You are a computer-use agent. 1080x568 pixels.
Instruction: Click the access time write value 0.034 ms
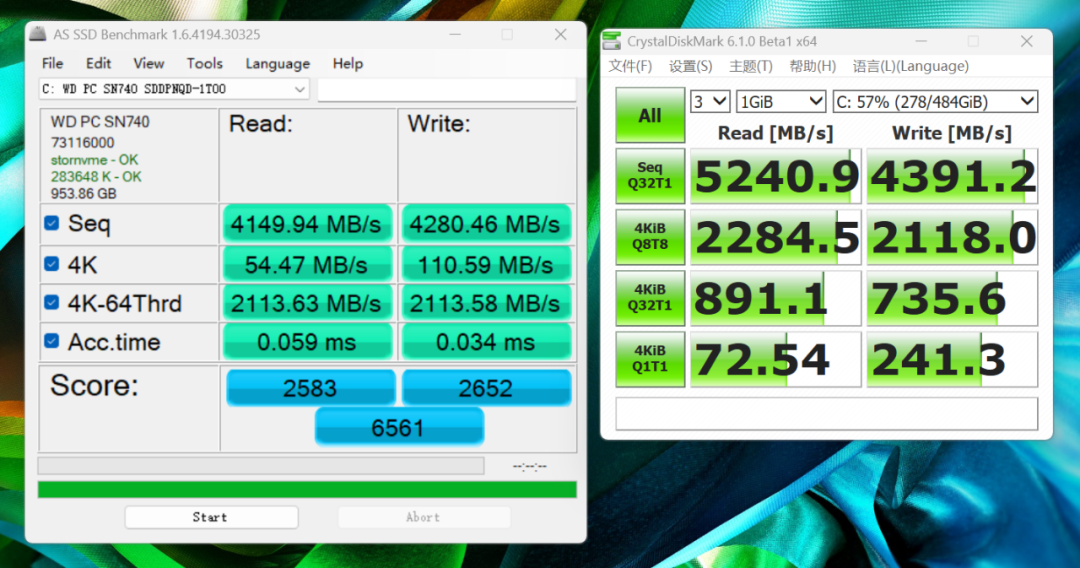click(486, 342)
